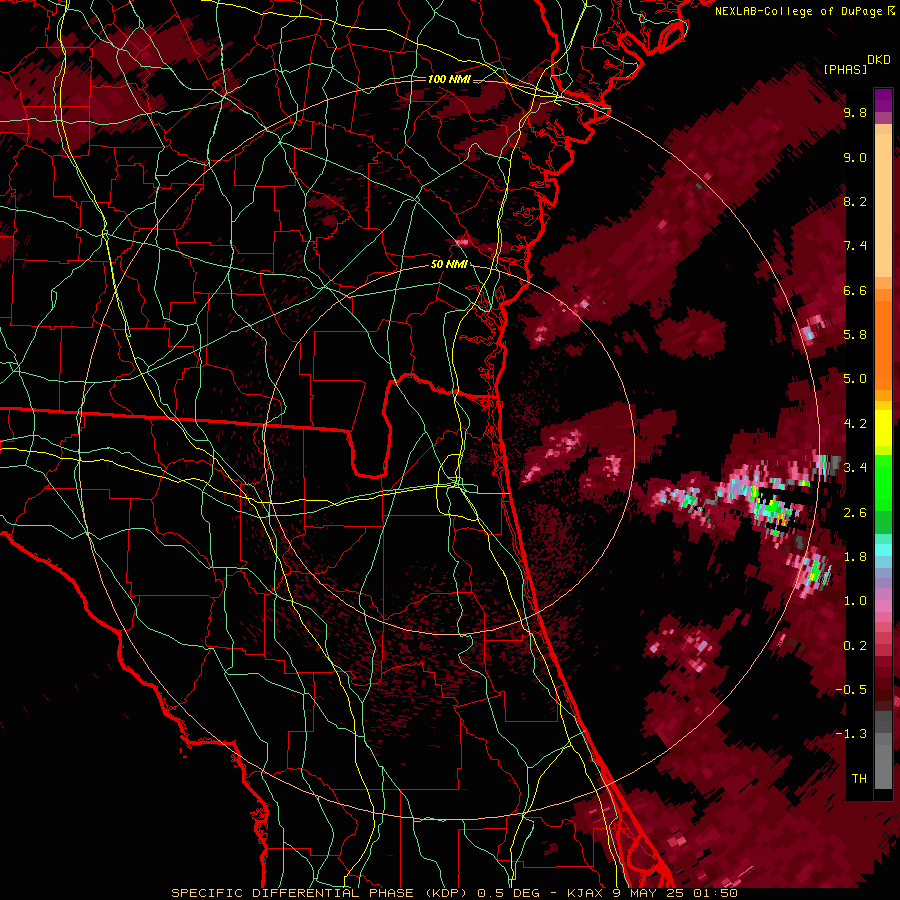Pick the yellow segment of the color bar
Image resolution: width=900 pixels, height=900 pixels.
pos(883,428)
